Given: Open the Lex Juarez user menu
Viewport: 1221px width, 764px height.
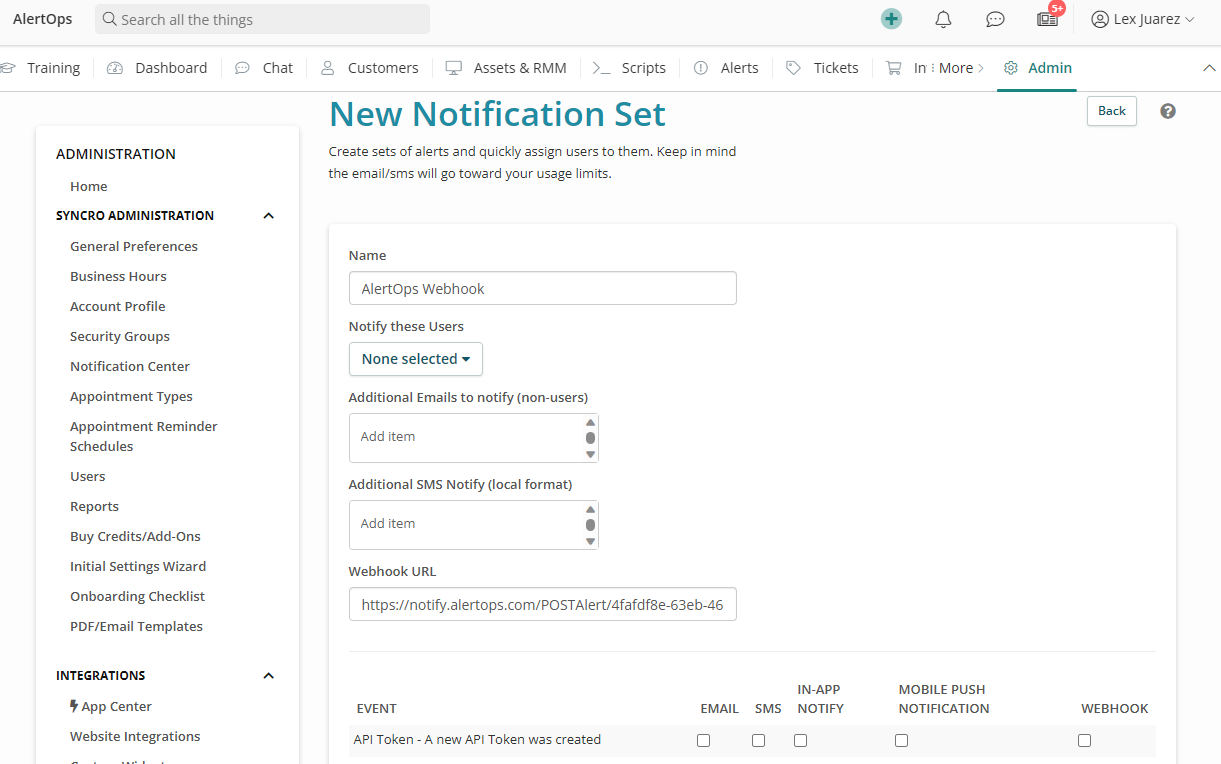Looking at the screenshot, I should point(1142,19).
